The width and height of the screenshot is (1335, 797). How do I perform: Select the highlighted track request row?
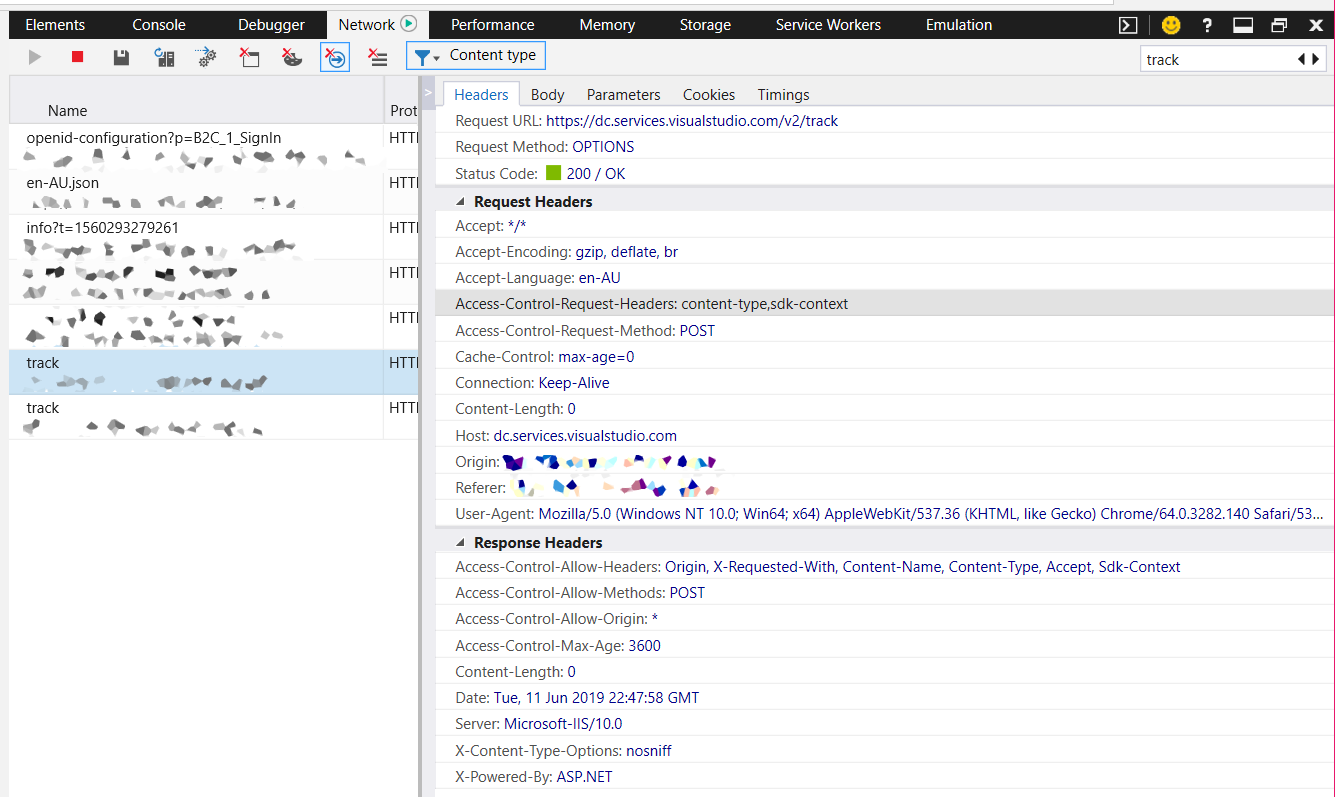(x=150, y=372)
